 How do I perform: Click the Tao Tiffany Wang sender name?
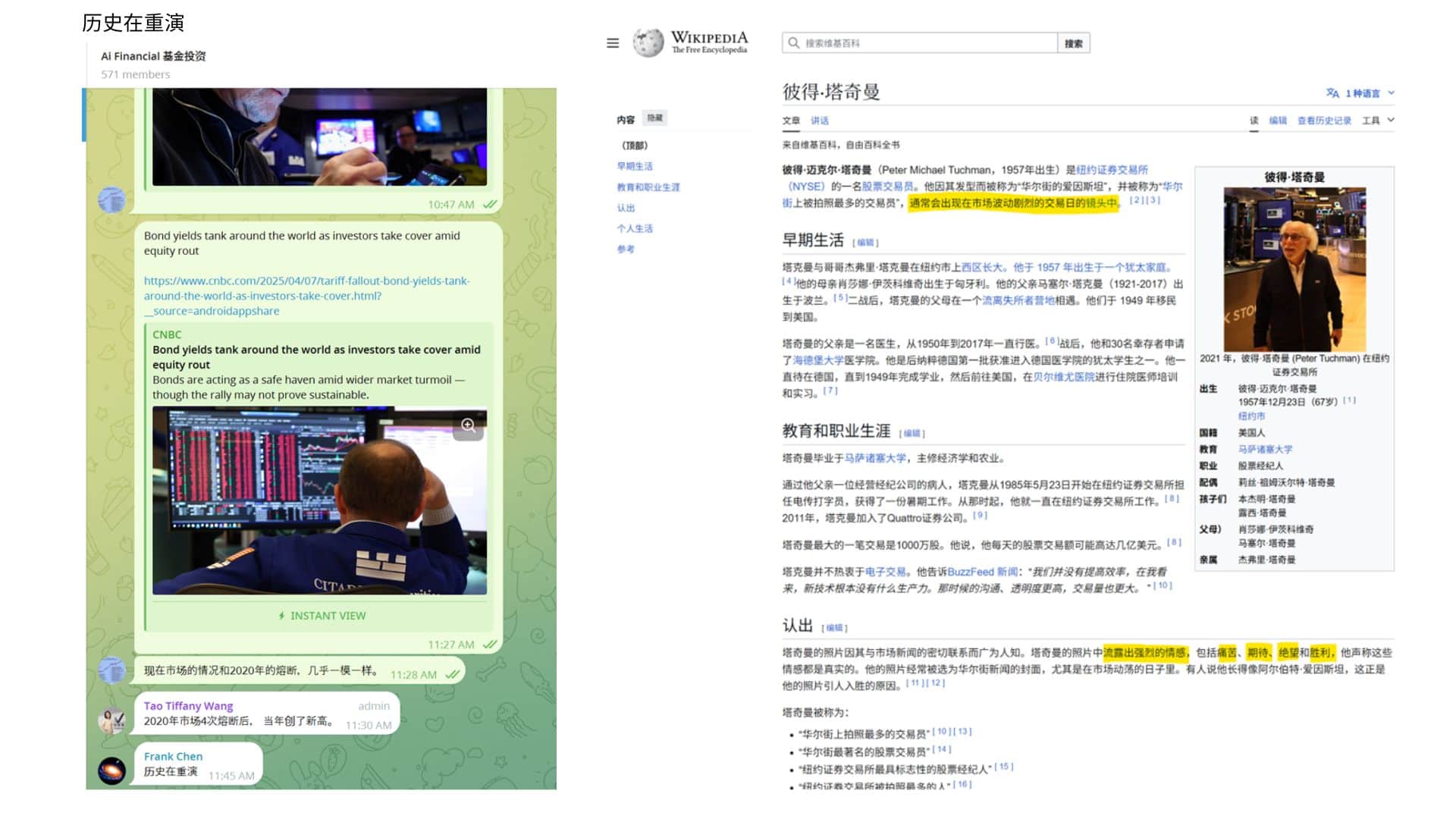[188, 706]
